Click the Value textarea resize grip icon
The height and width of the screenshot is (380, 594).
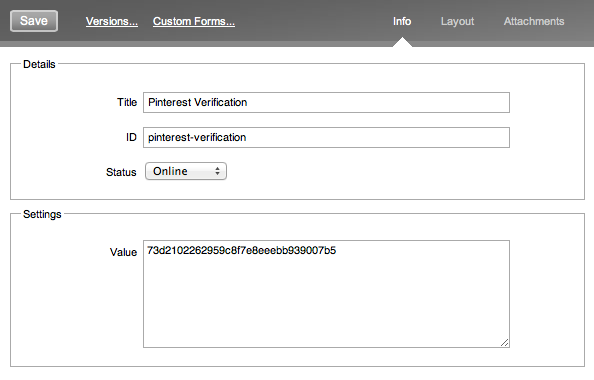point(504,342)
